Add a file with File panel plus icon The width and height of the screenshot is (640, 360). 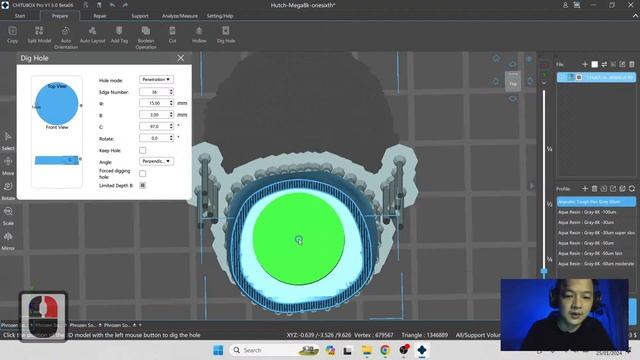(585, 64)
